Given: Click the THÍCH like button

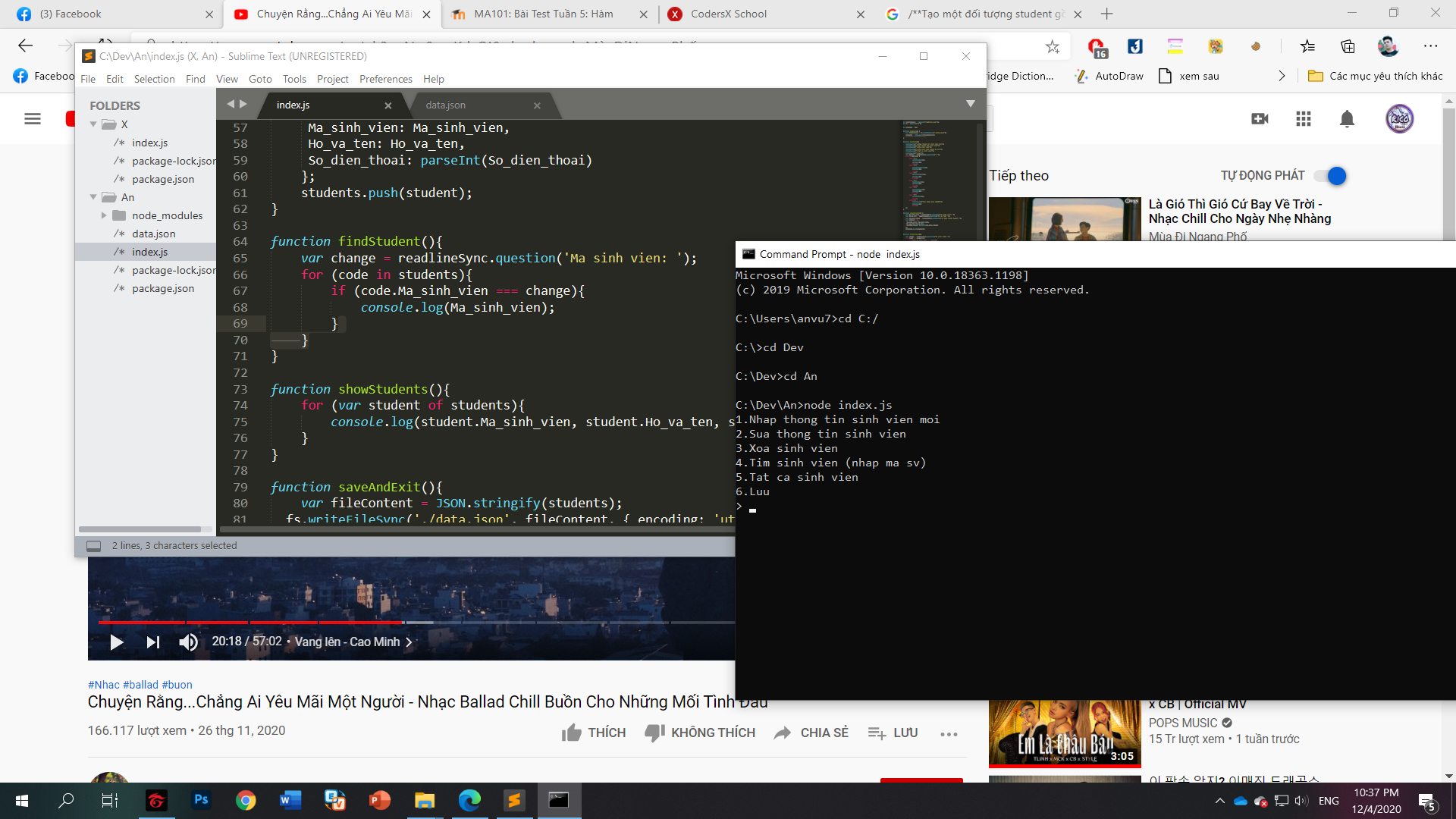Looking at the screenshot, I should [594, 733].
